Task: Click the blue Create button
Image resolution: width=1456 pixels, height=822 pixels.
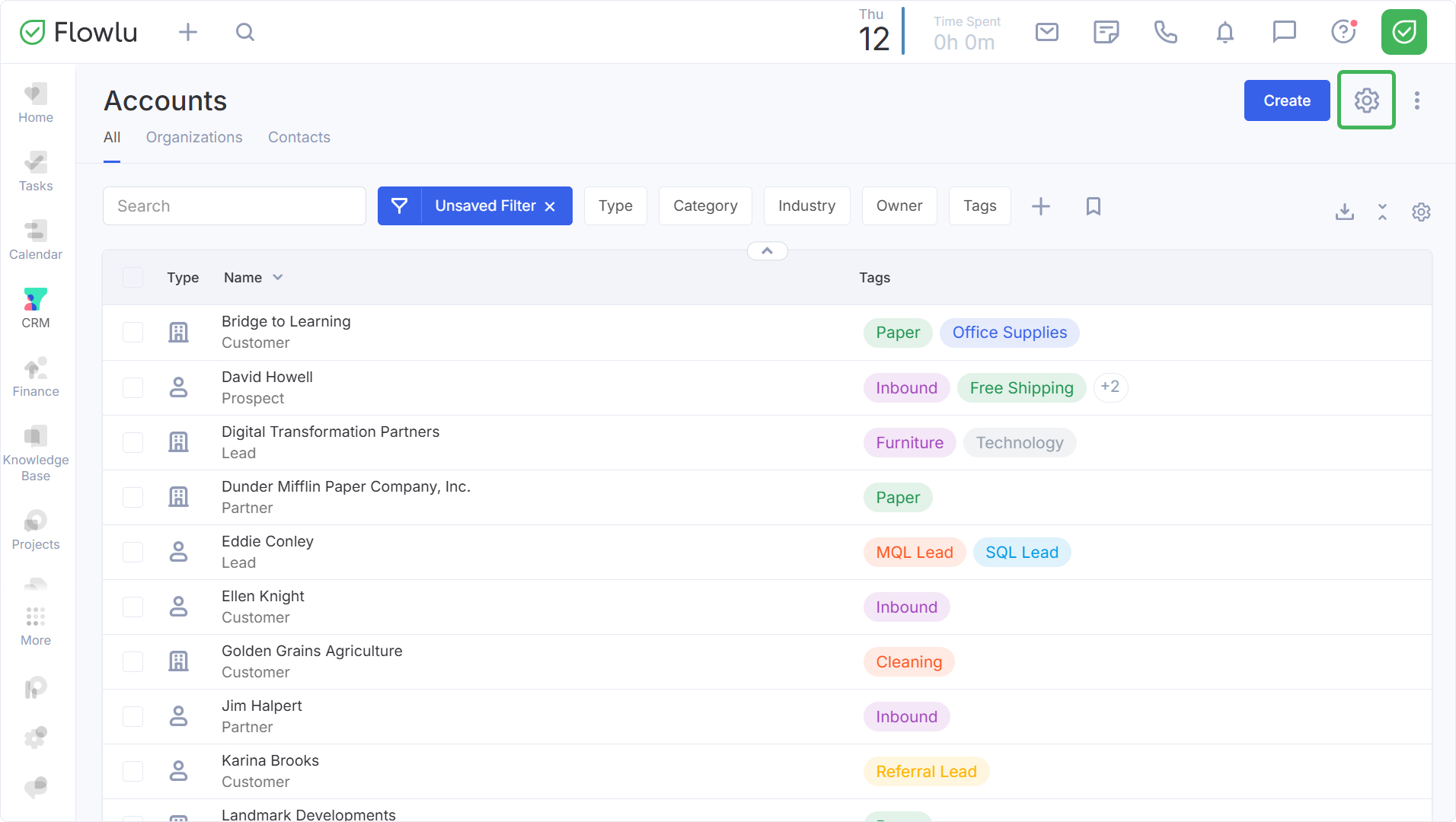Action: click(x=1286, y=100)
